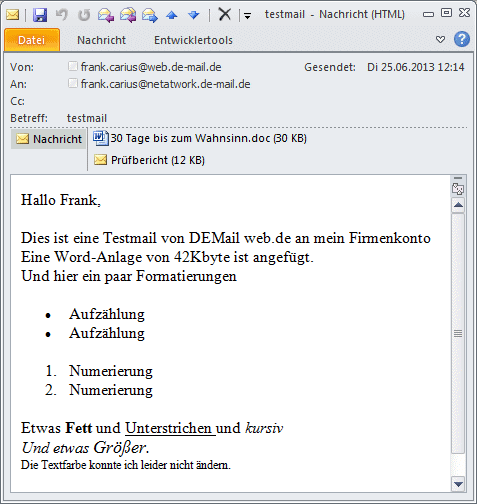
Task: Click the Undo arrow in toolbar
Action: point(62,15)
